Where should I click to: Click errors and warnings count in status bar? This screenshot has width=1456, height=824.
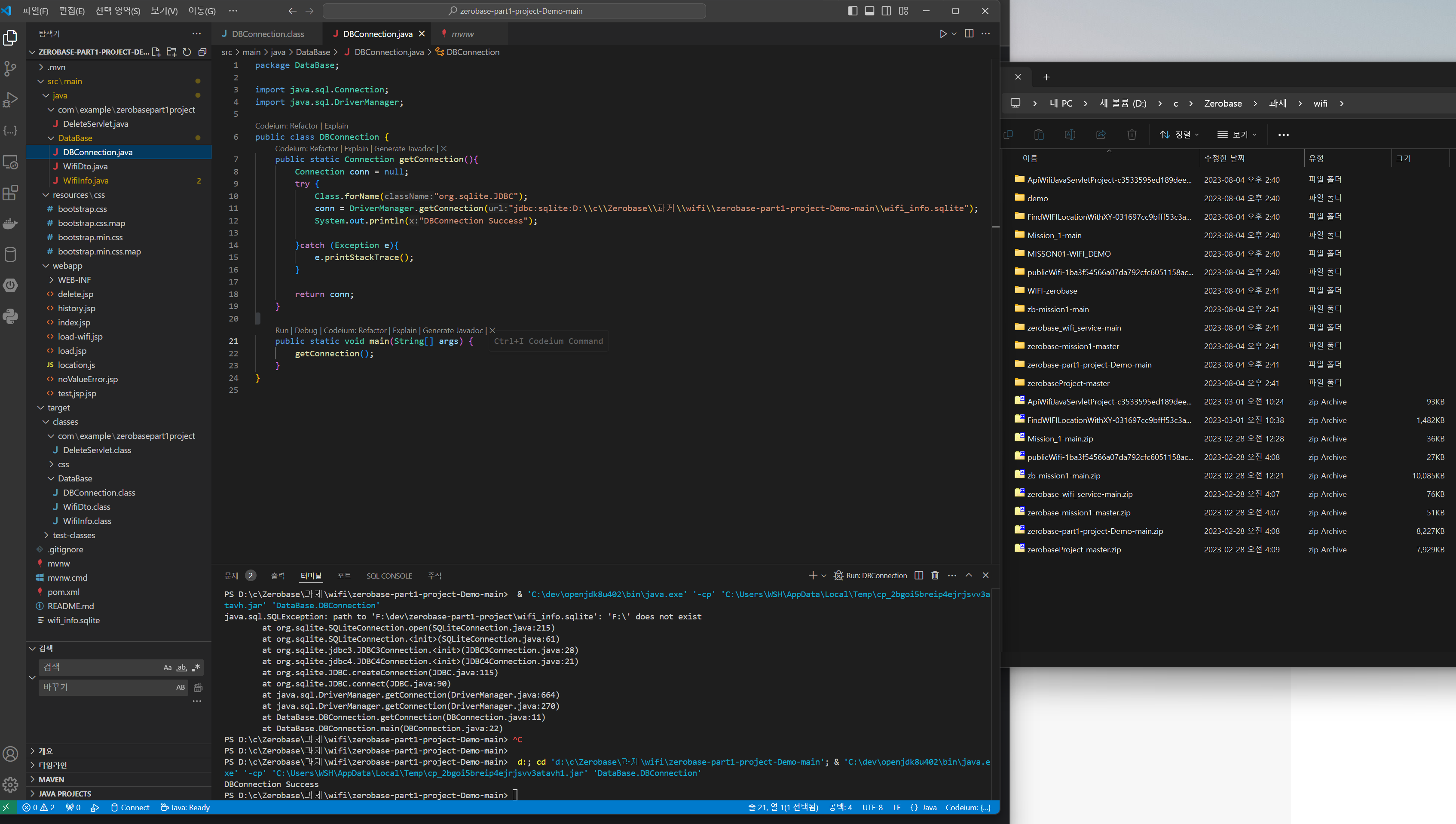click(39, 808)
